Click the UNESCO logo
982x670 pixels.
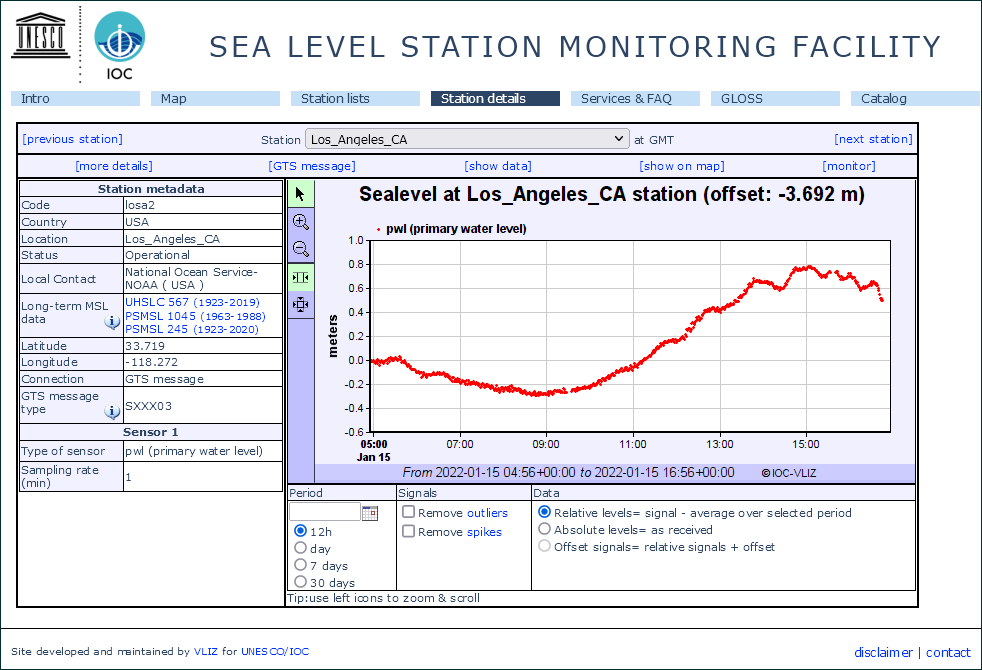[41, 36]
